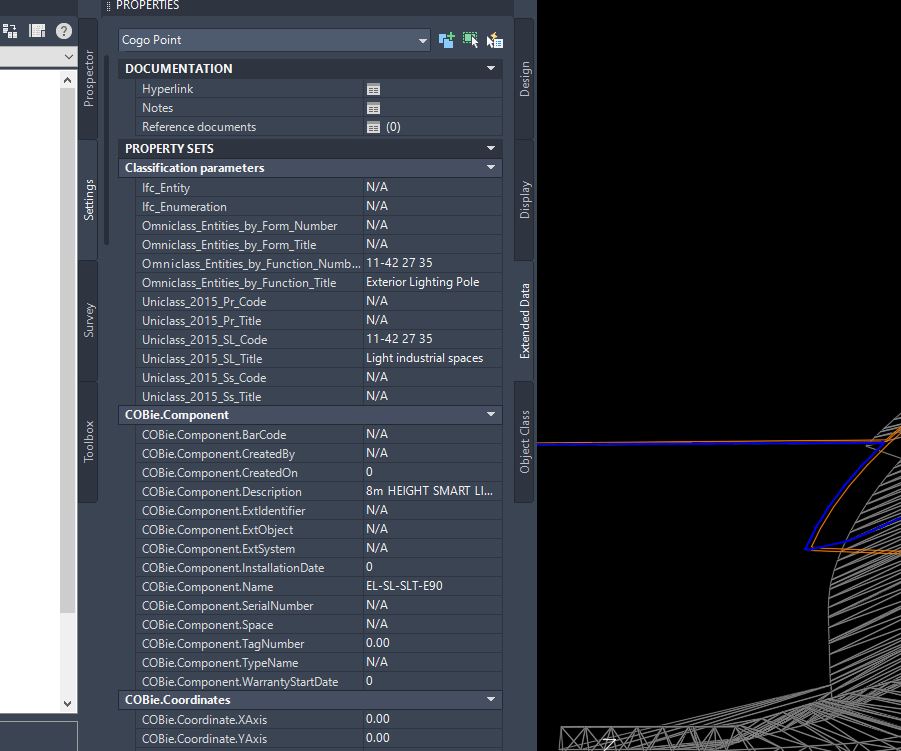The height and width of the screenshot is (751, 901).
Task: Click the Toolspace scrollbar down arrow
Action: pos(67,703)
